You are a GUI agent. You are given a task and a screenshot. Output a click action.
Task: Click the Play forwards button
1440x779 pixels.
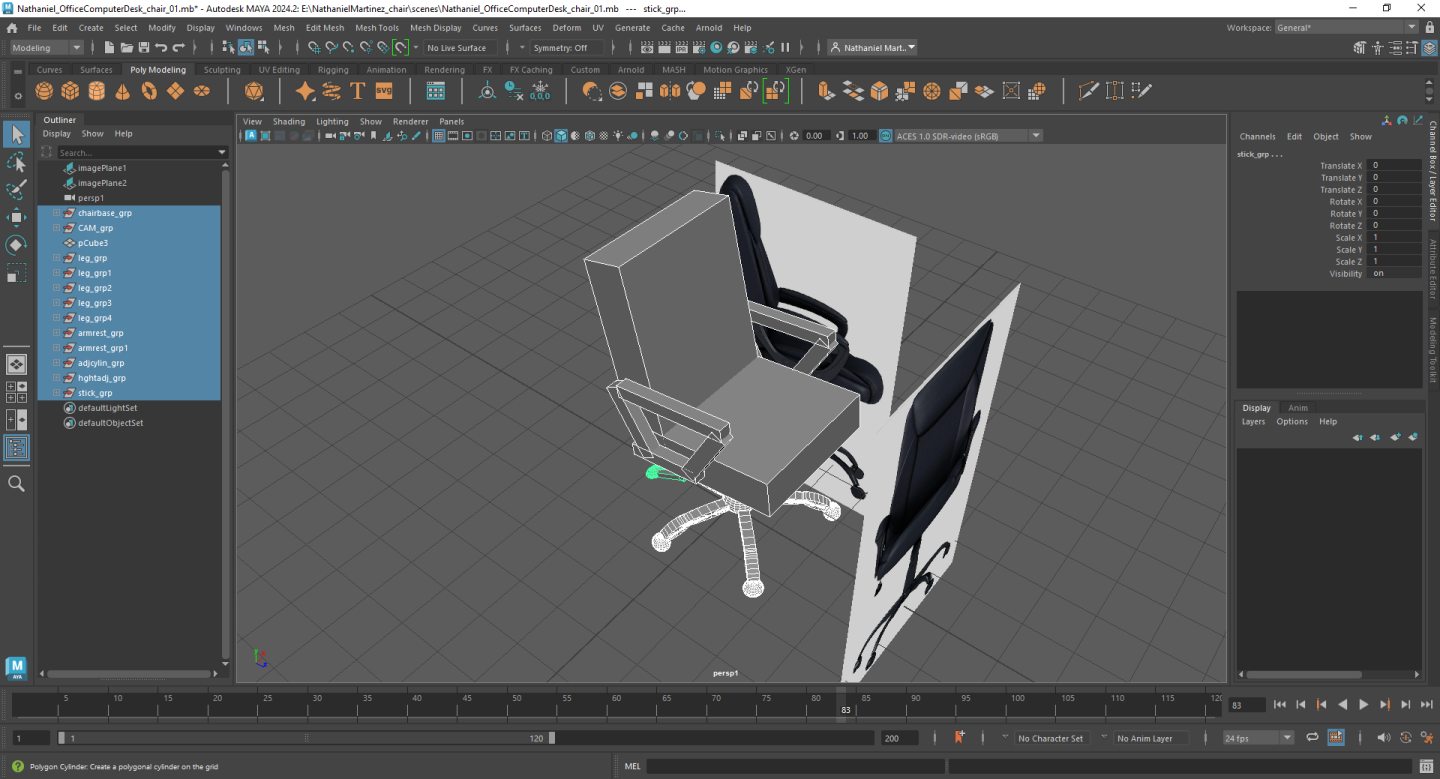(x=1364, y=705)
